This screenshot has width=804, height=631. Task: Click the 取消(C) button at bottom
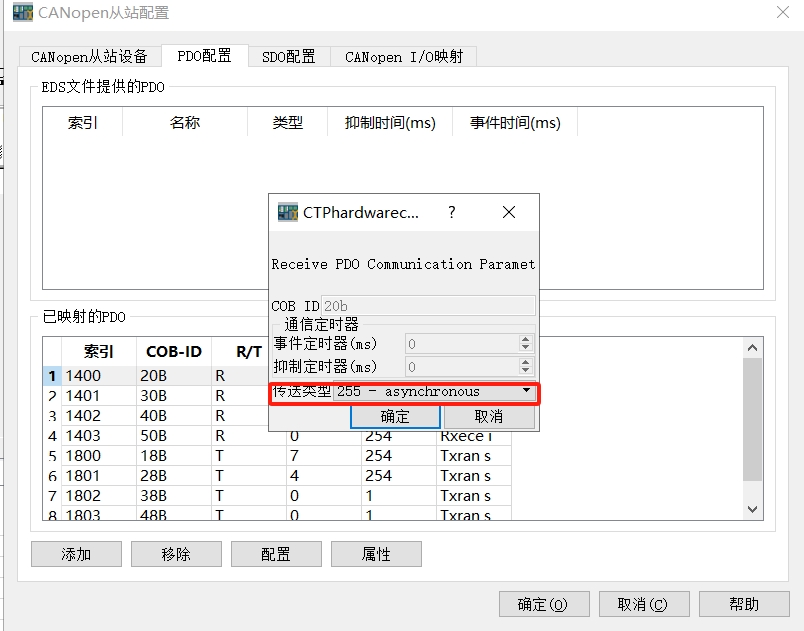(x=644, y=604)
